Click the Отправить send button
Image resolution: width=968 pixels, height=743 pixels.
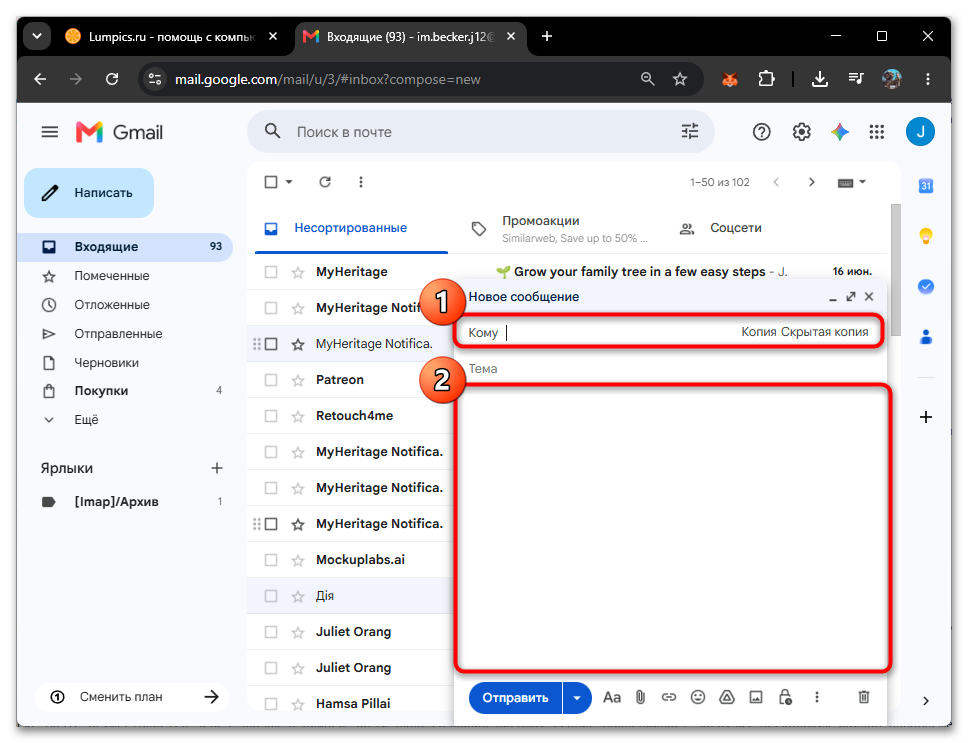pos(515,698)
